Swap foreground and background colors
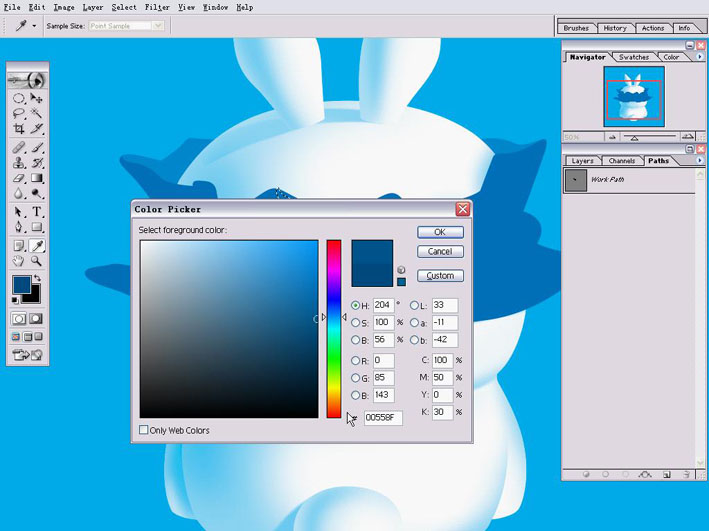Image resolution: width=709 pixels, height=531 pixels. tap(37, 278)
